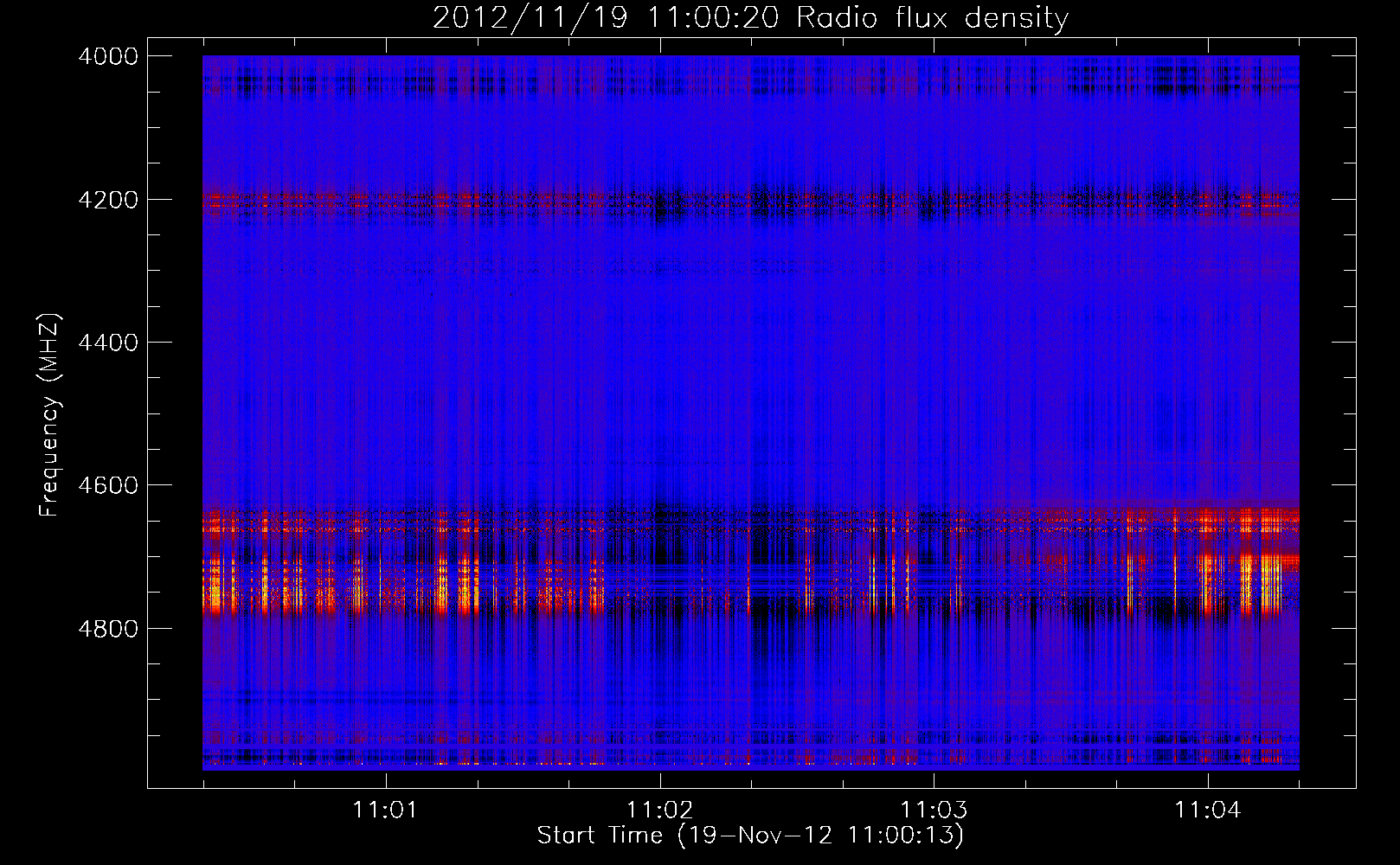Click the 11:03 time tick label
The image size is (1400, 865).
934,811
